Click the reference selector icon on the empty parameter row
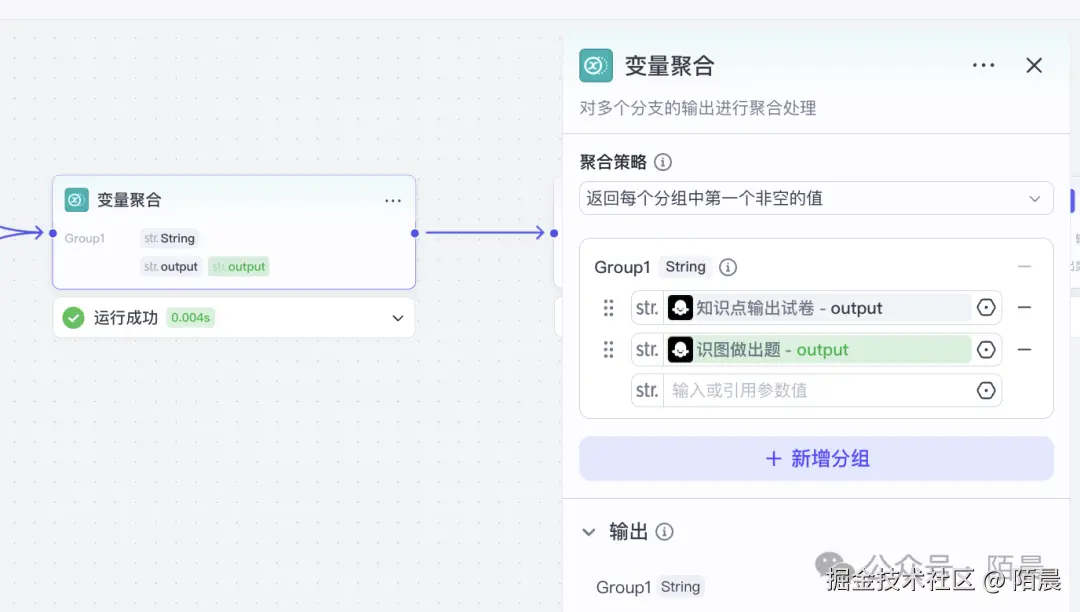1080x612 pixels. tap(988, 390)
